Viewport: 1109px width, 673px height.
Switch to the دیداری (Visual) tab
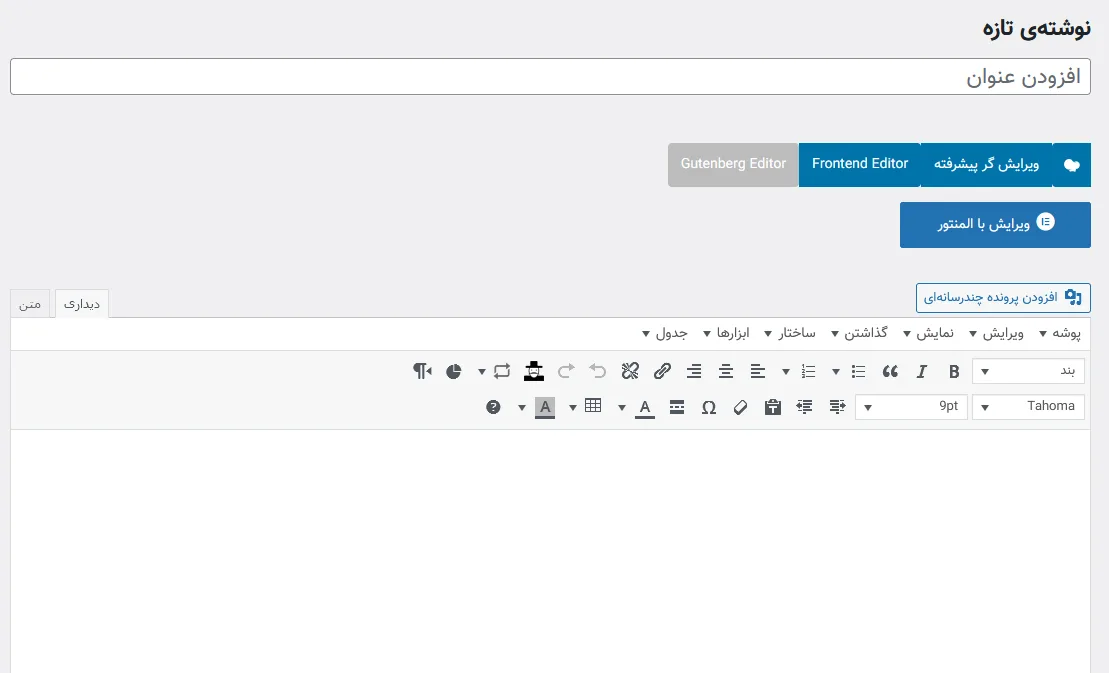click(81, 304)
